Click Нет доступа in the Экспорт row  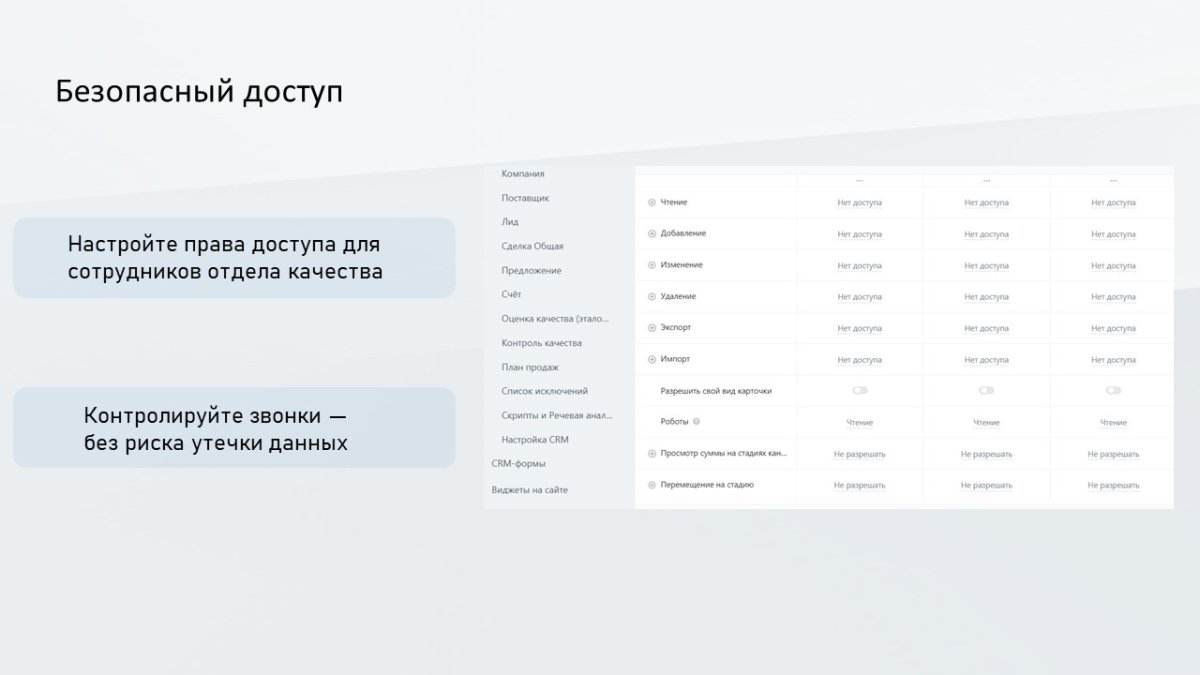[x=863, y=327]
